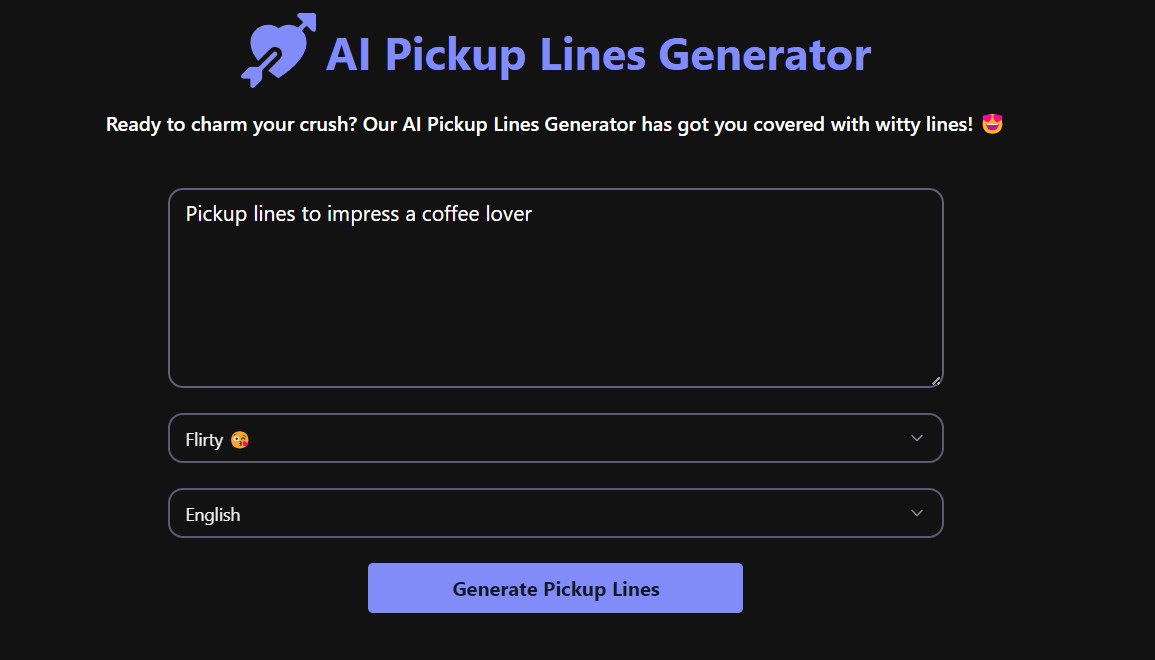The image size is (1155, 660).
Task: Select the coffee lover prompt text
Action: point(358,213)
